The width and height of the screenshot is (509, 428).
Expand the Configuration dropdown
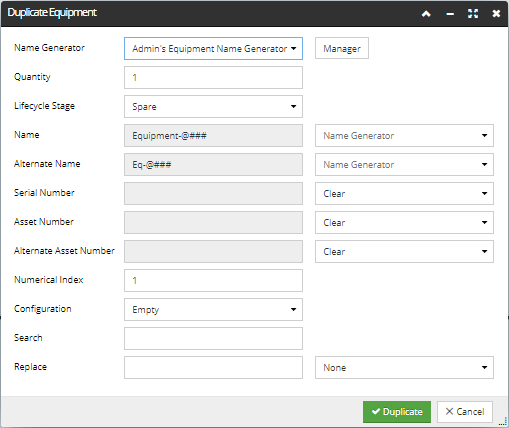(x=213, y=310)
